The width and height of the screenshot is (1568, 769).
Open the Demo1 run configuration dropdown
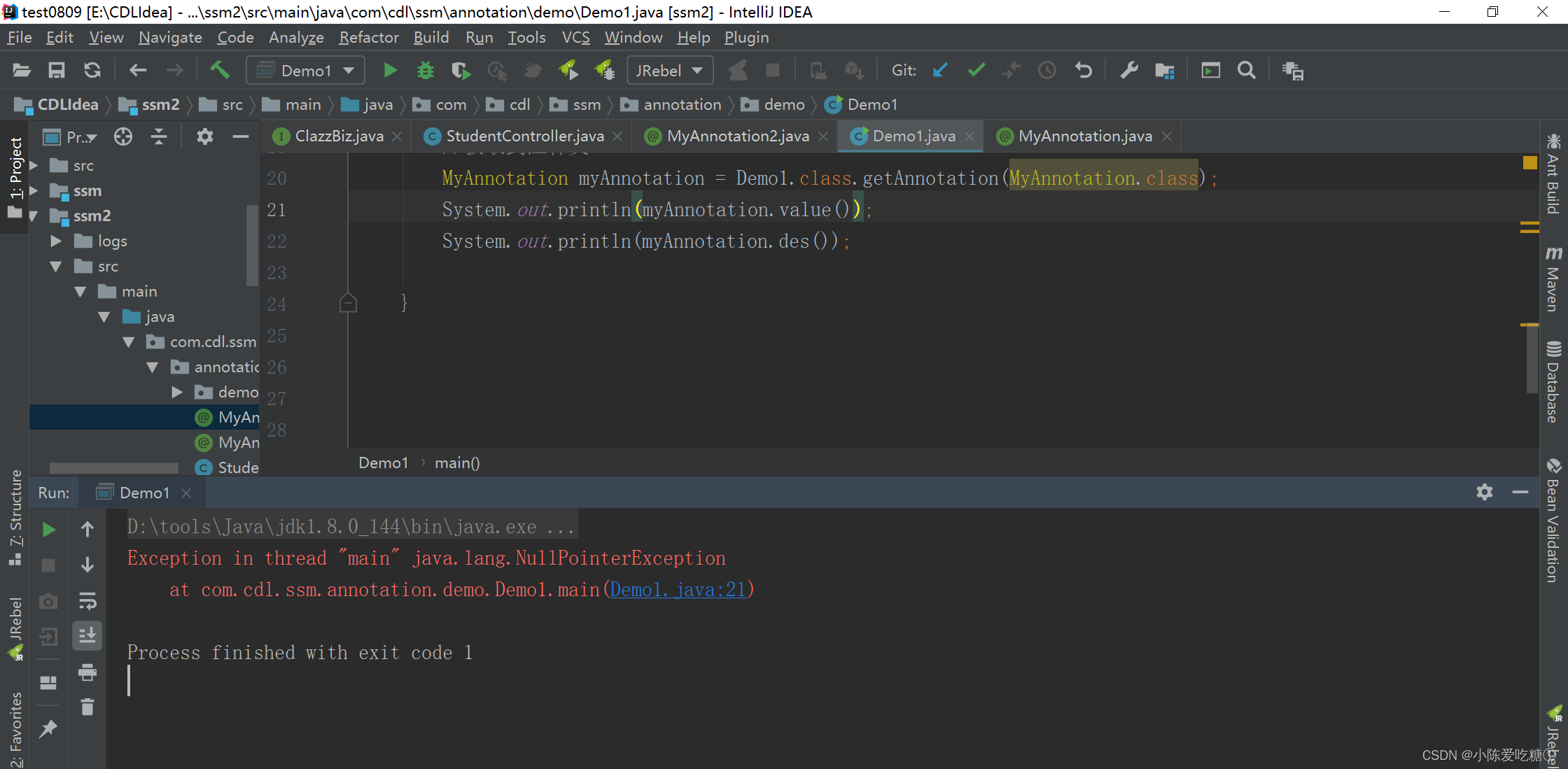306,71
